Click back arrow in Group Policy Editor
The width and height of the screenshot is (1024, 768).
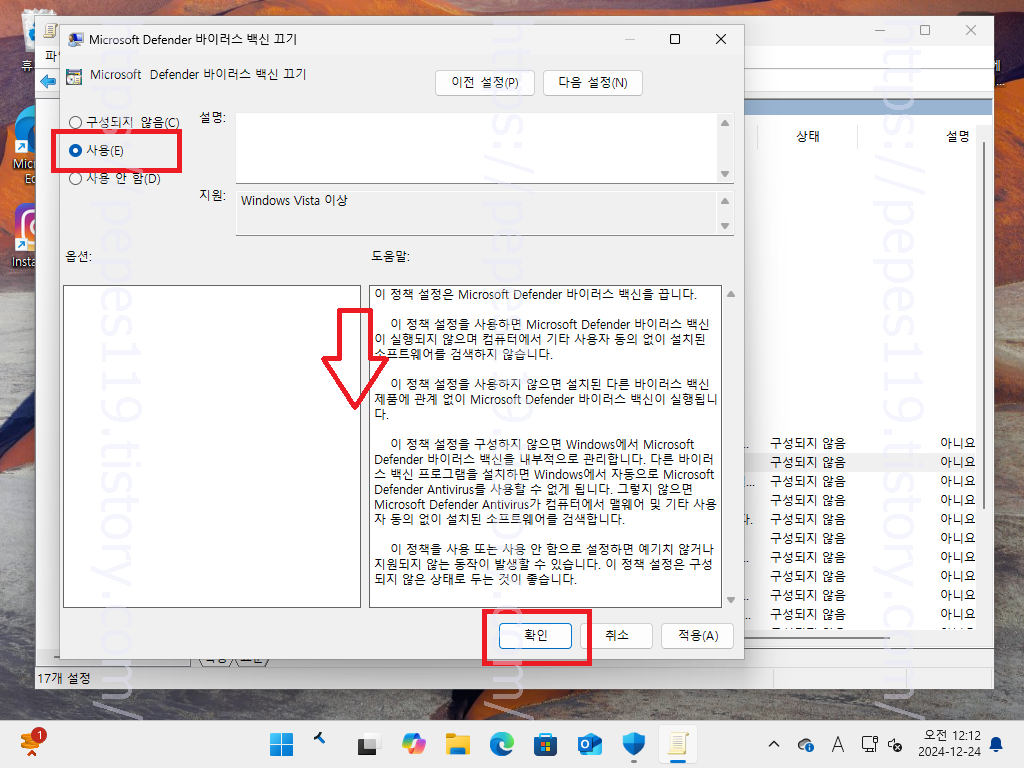(48, 81)
